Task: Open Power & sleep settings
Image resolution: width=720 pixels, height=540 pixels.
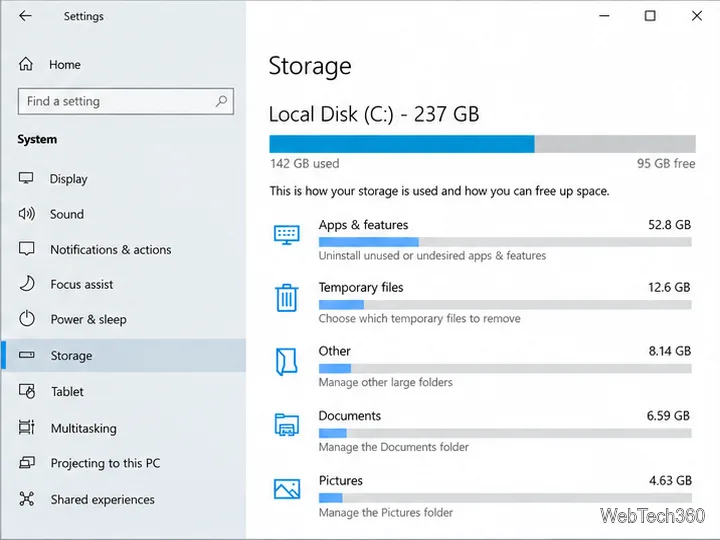Action: 88,320
